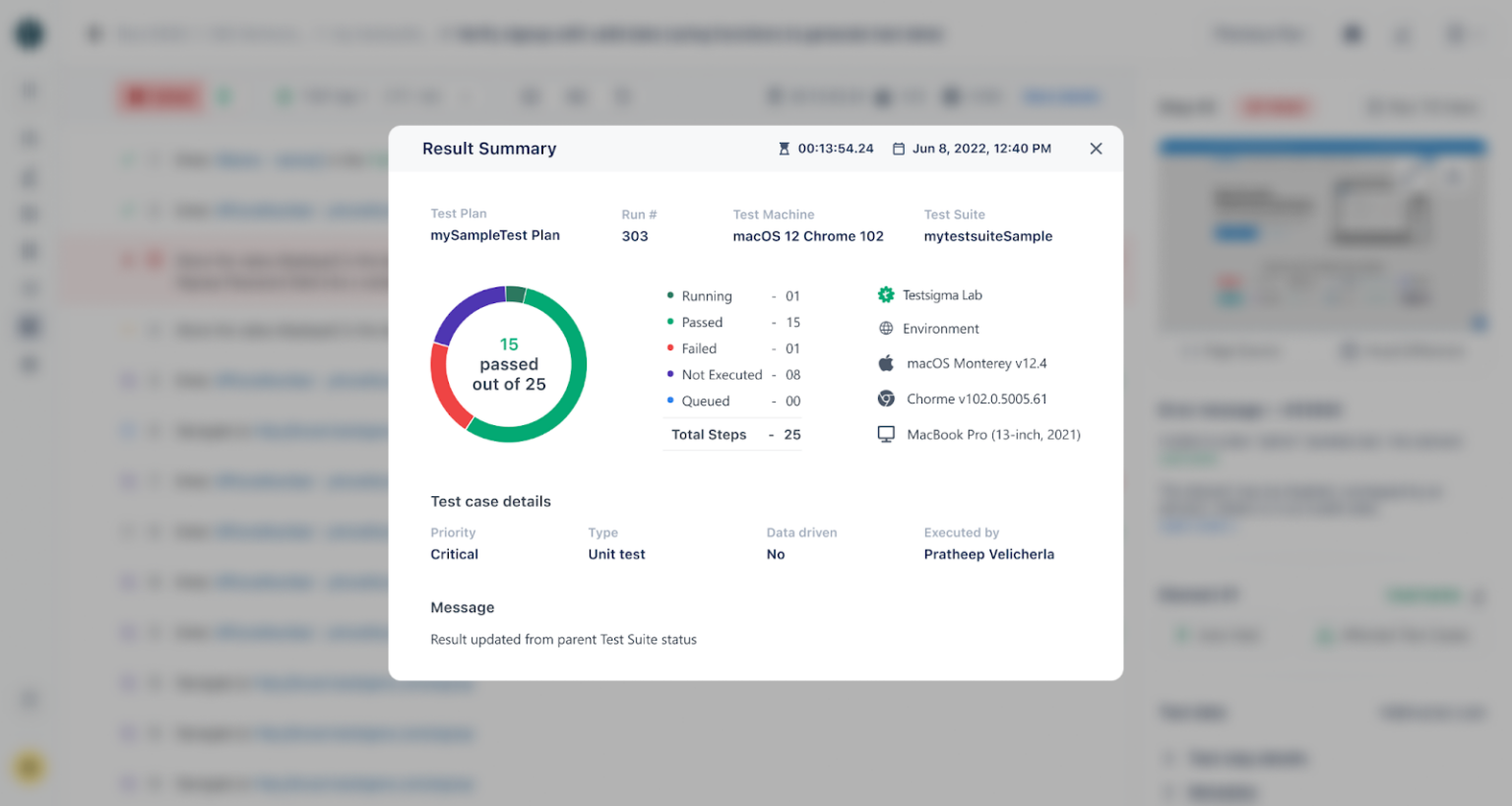1512x806 pixels.
Task: Click the Testsigma logo in the top-left corner
Action: pyautogui.click(x=29, y=32)
